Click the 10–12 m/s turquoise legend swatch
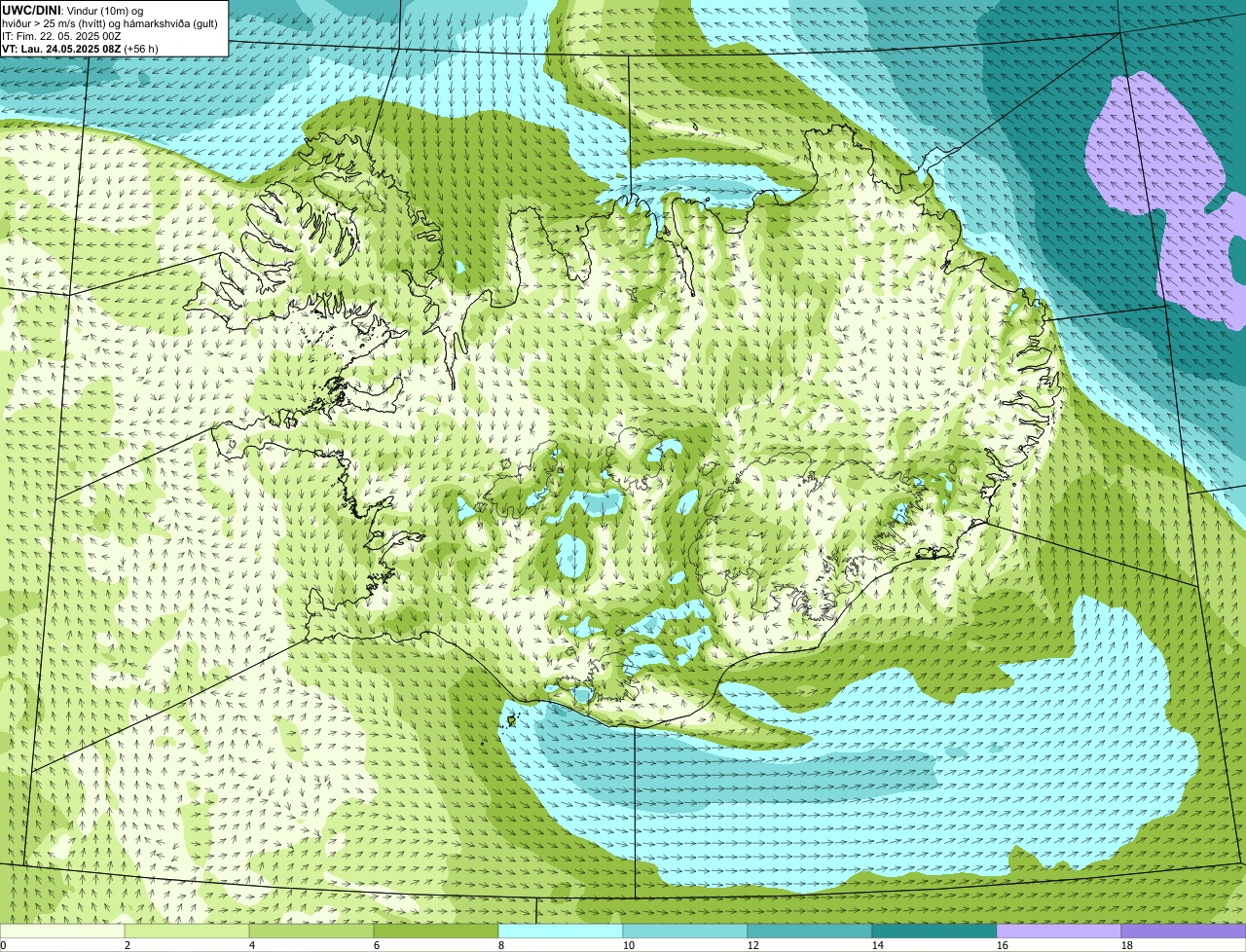This screenshot has height=952, width=1246. click(x=685, y=931)
